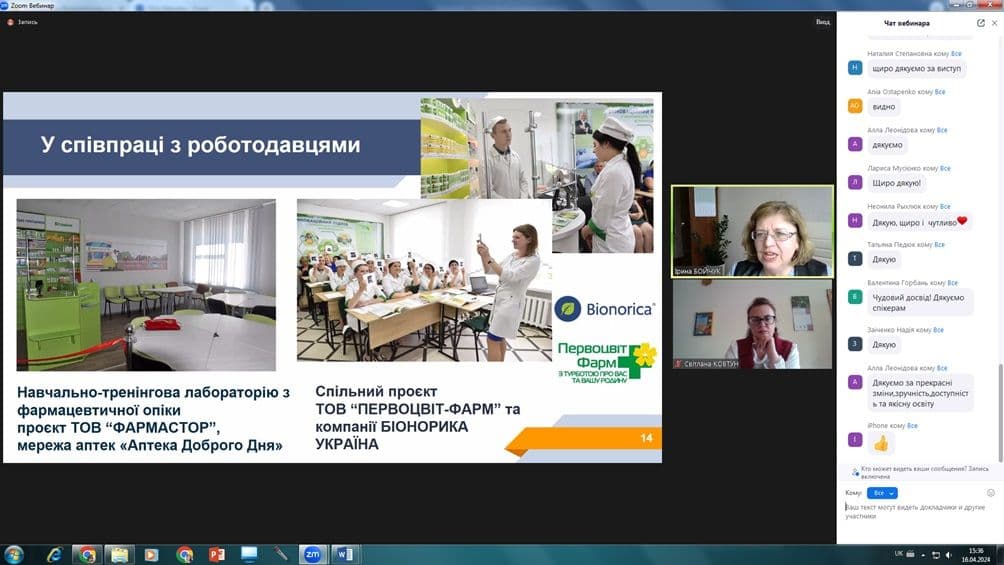The width and height of the screenshot is (1004, 565).
Task: Select Ірина БОЙЧУК's video tile
Action: pos(752,231)
